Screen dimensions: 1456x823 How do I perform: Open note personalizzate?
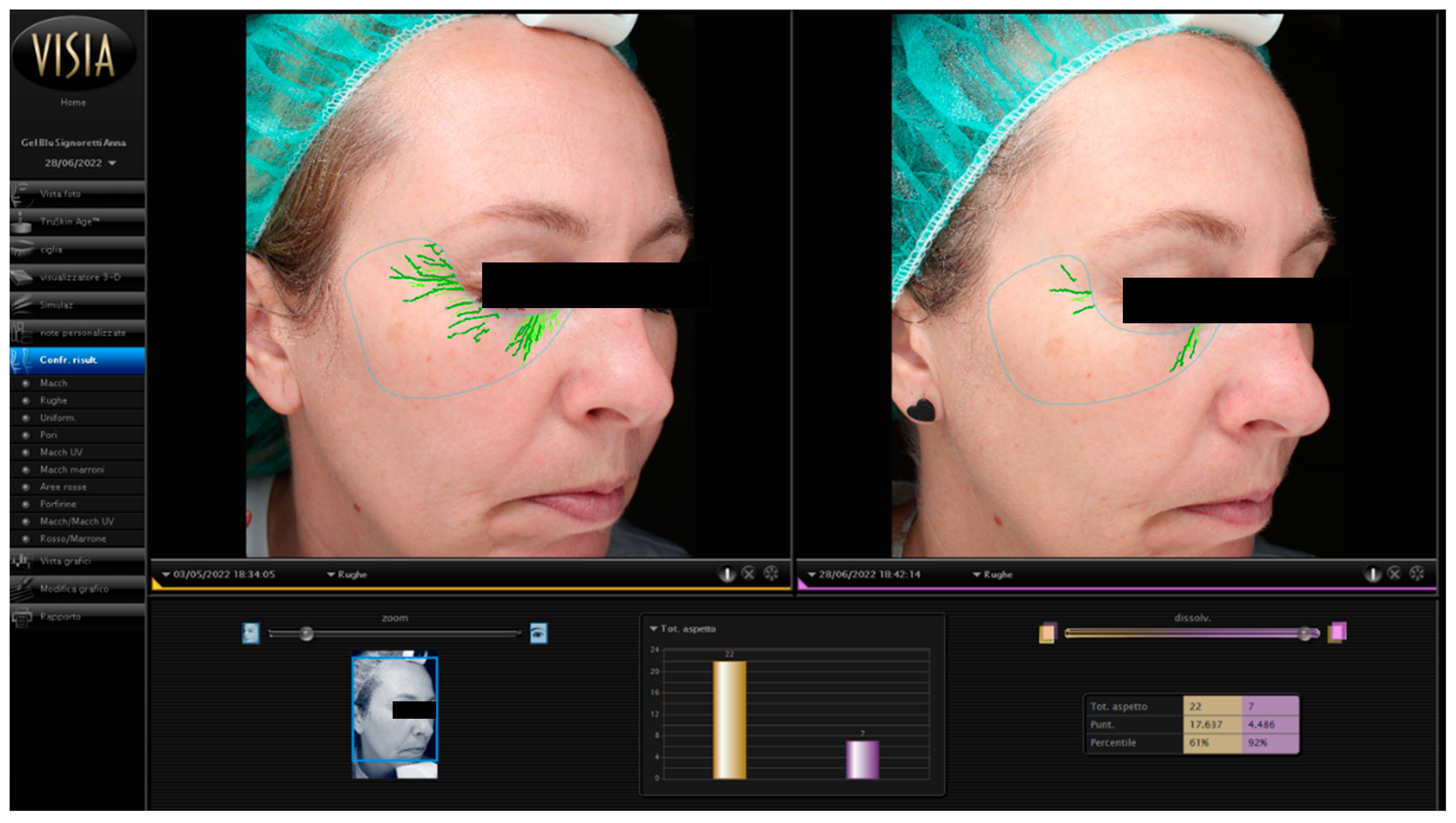click(77, 332)
